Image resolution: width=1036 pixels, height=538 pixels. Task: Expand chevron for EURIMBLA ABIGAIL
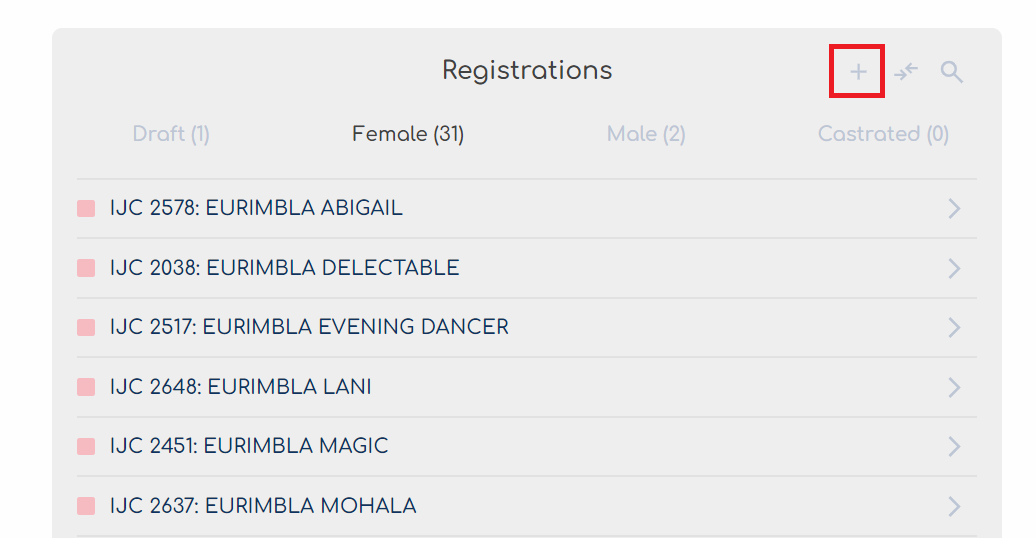[x=954, y=209]
